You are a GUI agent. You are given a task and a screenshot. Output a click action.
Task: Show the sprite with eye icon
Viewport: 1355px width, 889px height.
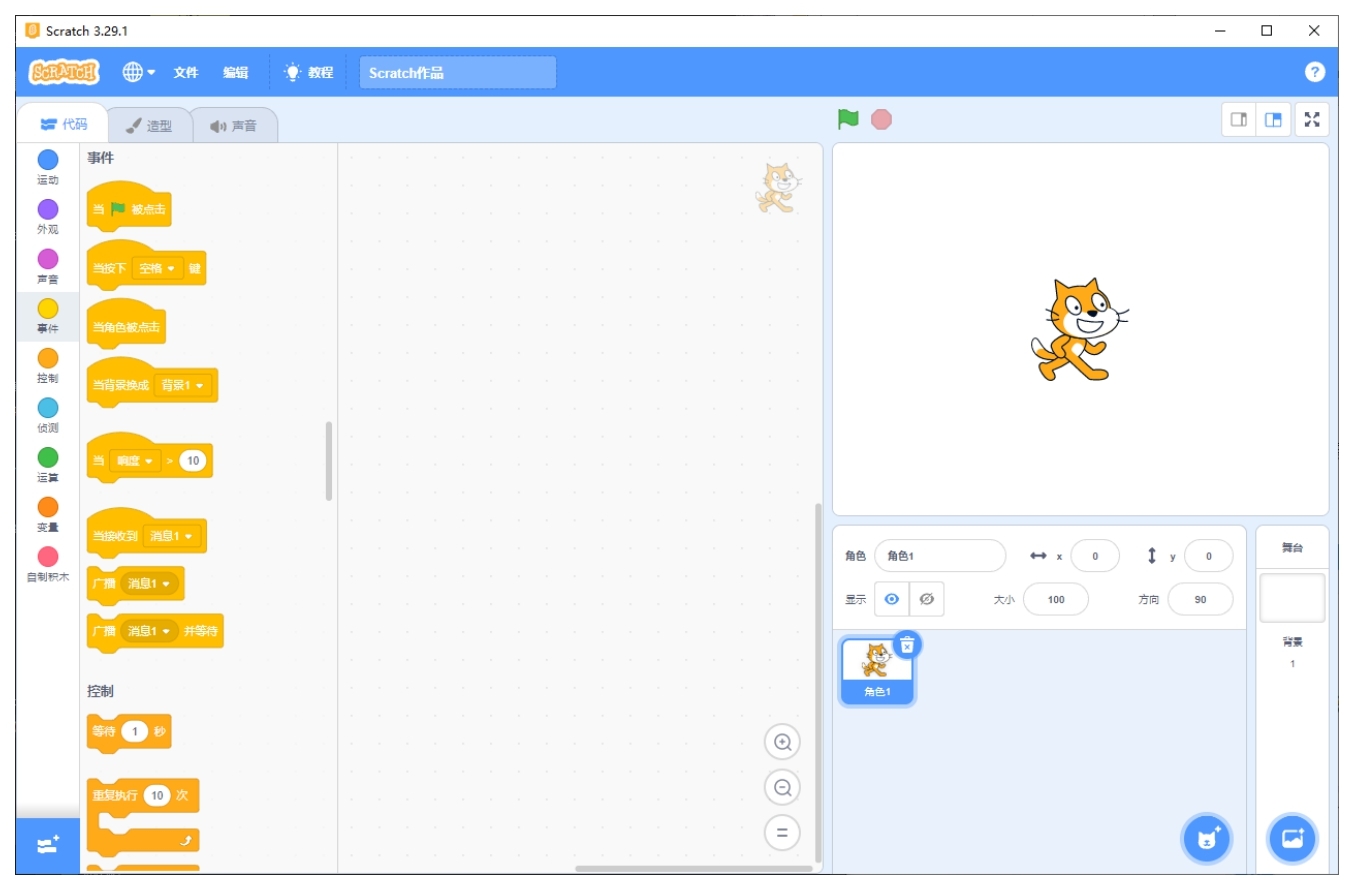tap(891, 599)
